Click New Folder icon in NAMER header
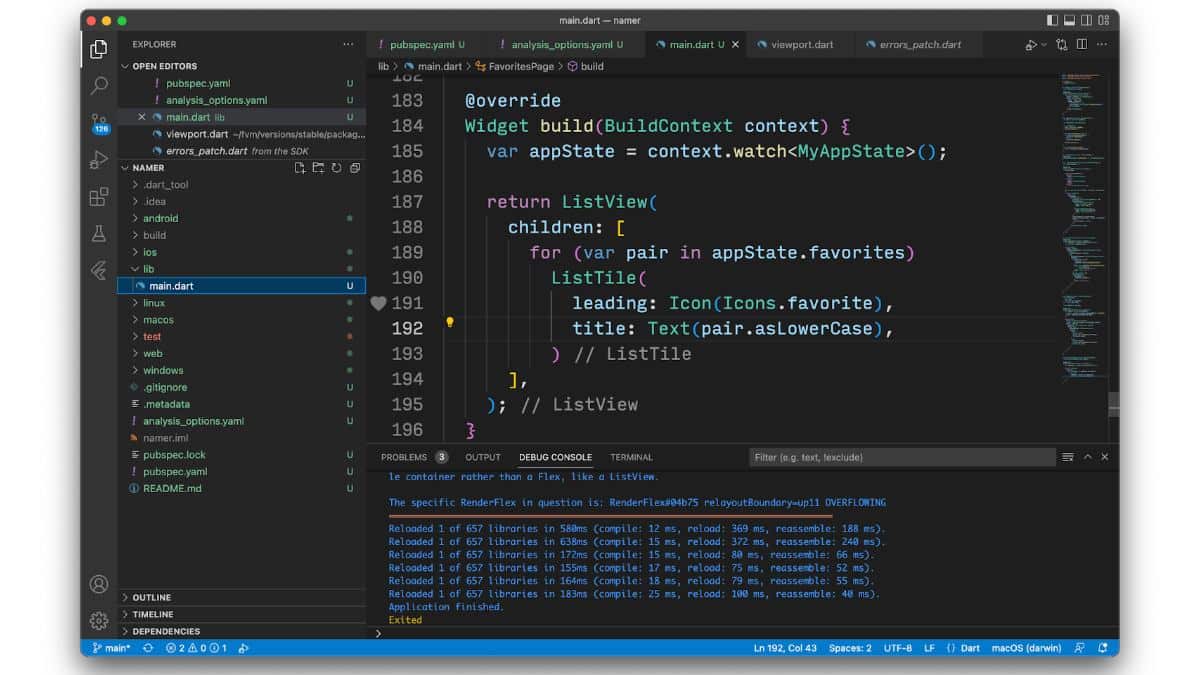 [318, 168]
